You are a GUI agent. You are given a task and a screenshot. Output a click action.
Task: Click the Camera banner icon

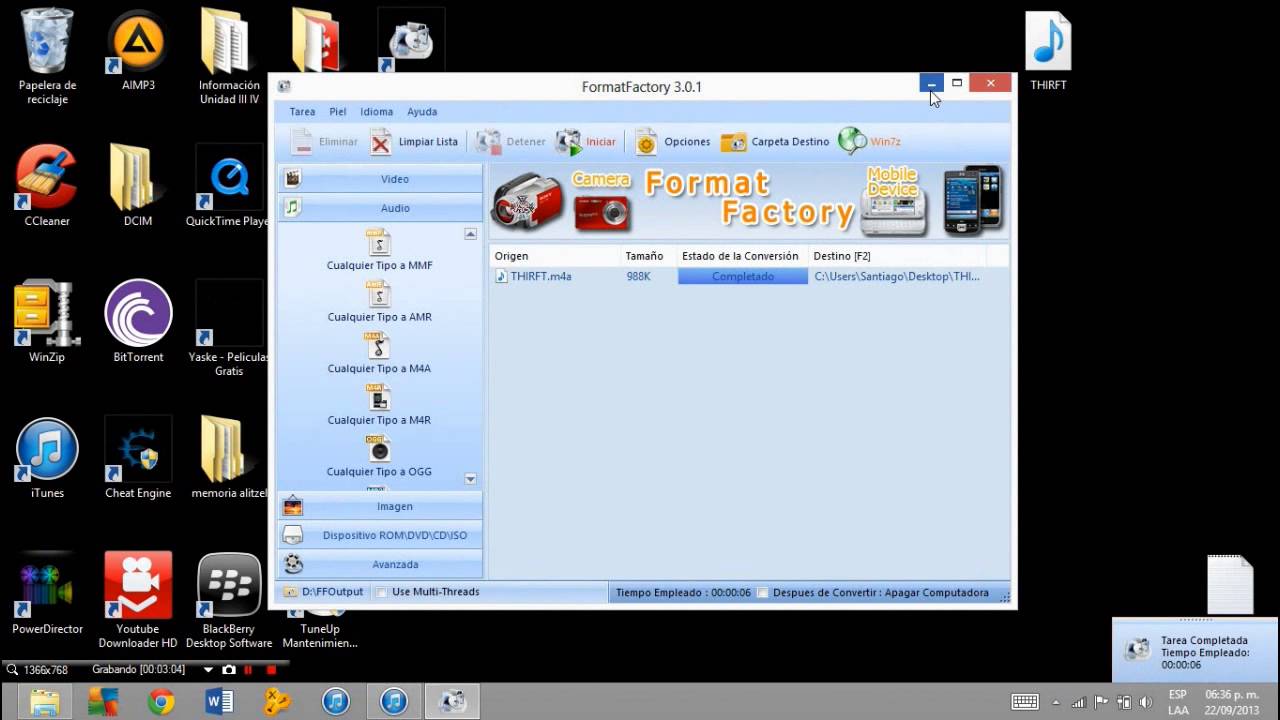tap(601, 200)
